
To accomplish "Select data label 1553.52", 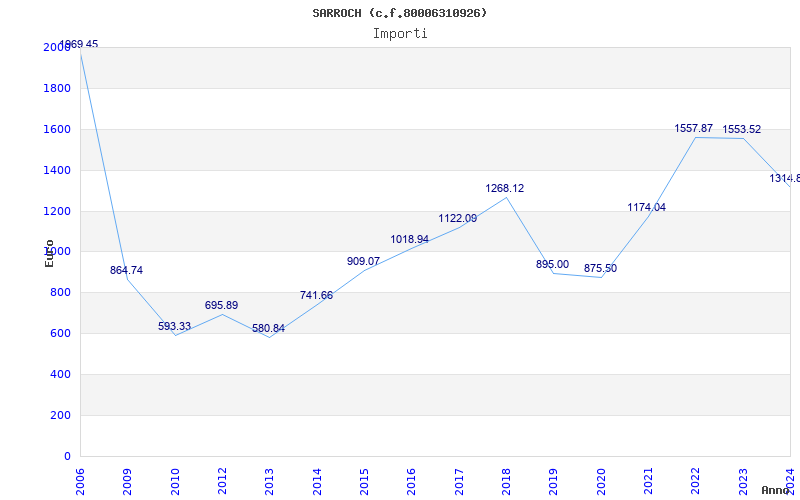I will pos(742,130).
